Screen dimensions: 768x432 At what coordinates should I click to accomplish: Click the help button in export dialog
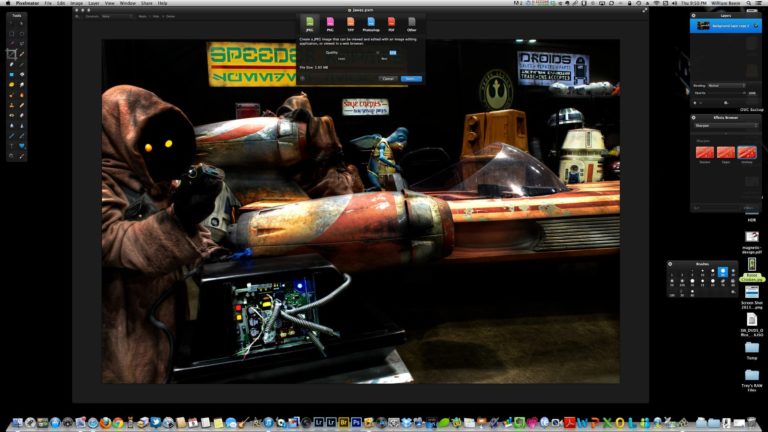click(x=303, y=78)
